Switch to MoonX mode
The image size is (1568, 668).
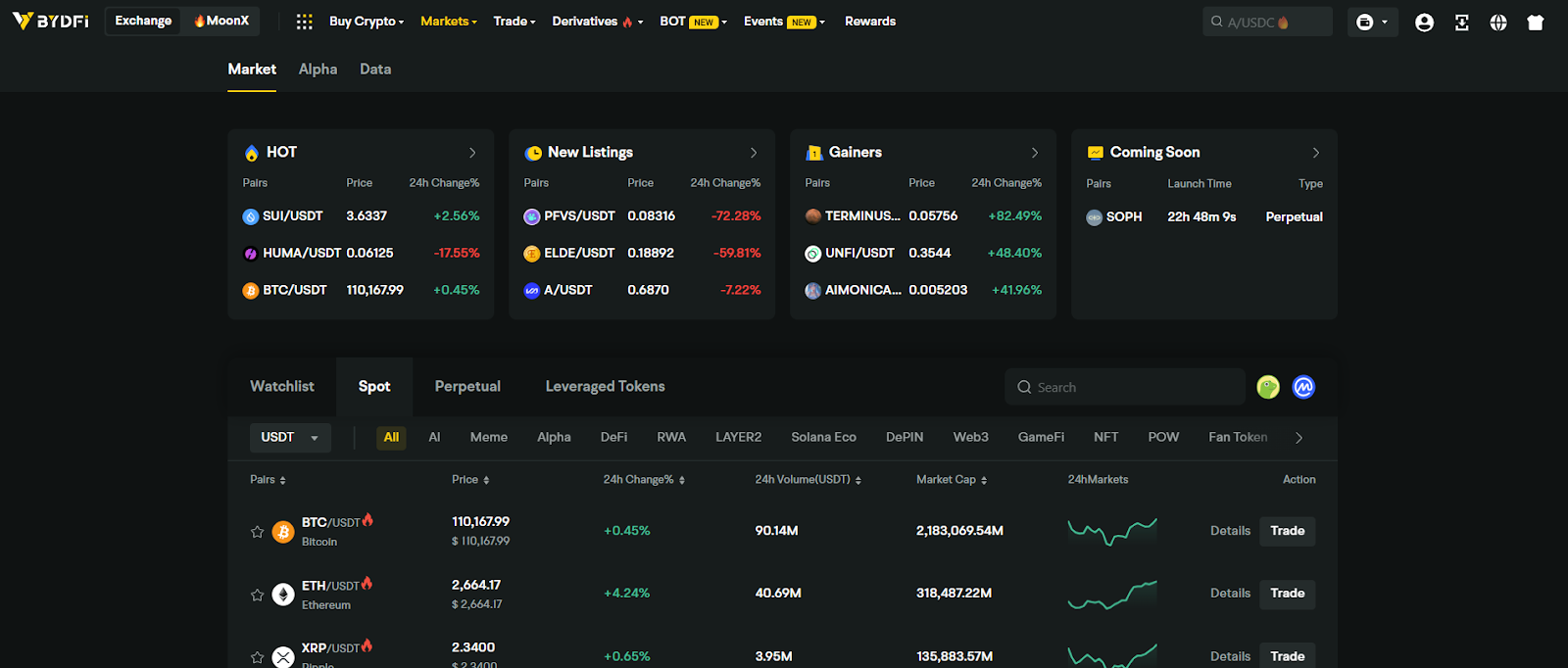pos(221,21)
